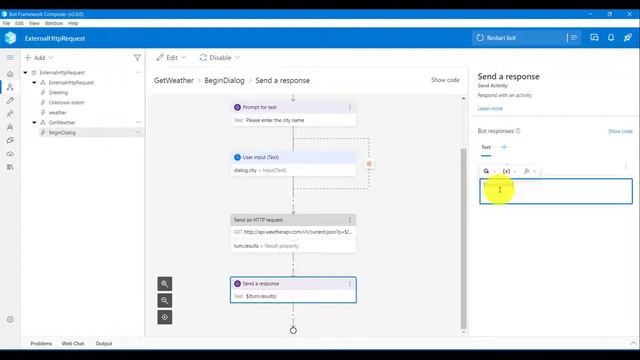Viewport: 640px width, 360px height.
Task: Open the Prompt for text node menu
Action: [x=349, y=107]
